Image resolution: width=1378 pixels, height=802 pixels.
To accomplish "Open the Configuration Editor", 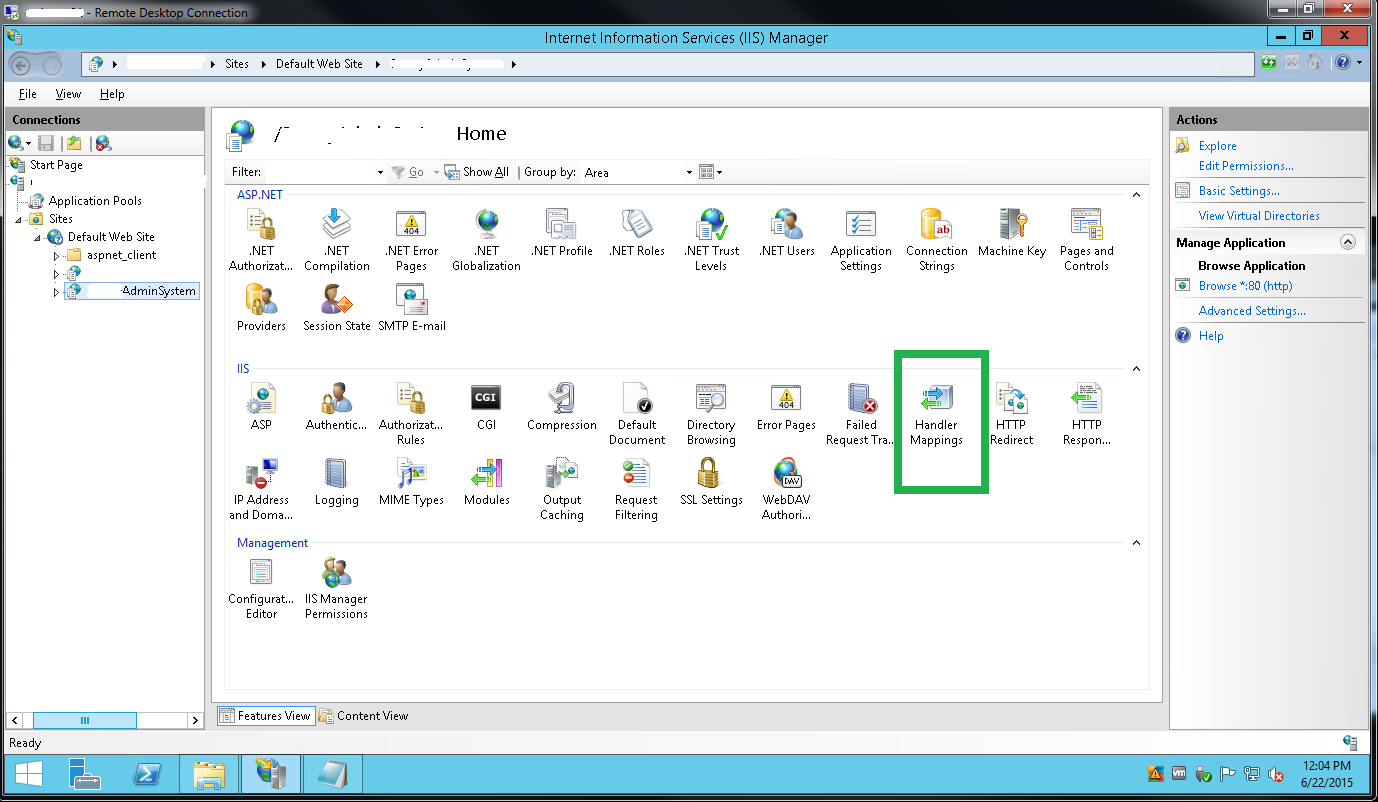I will pyautogui.click(x=261, y=580).
